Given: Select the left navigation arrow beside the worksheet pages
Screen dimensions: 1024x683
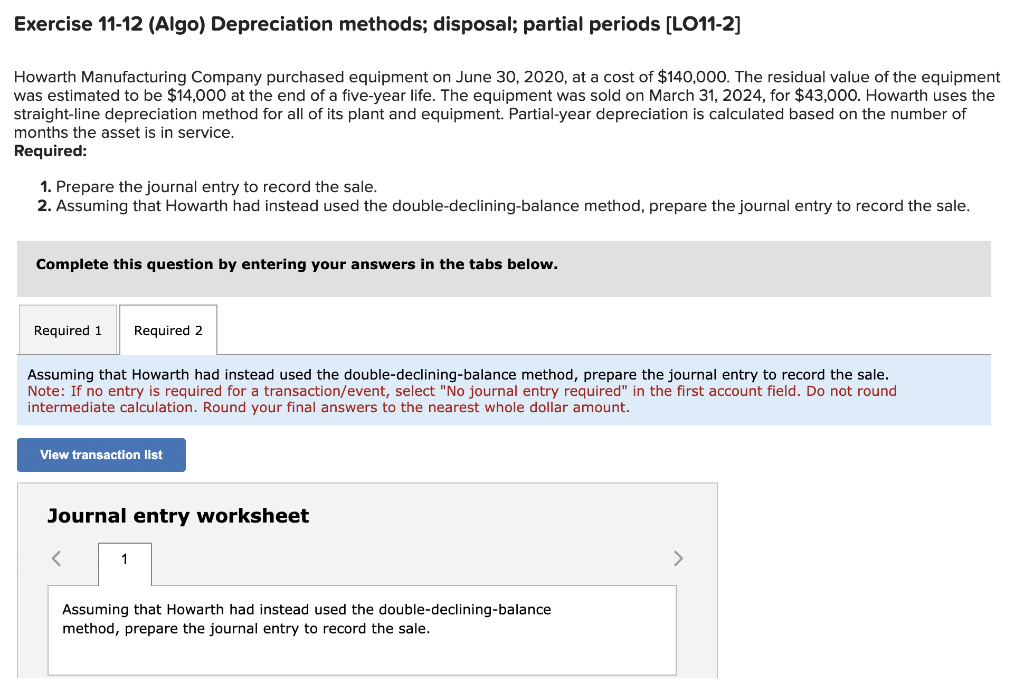Looking at the screenshot, I should tap(56, 558).
